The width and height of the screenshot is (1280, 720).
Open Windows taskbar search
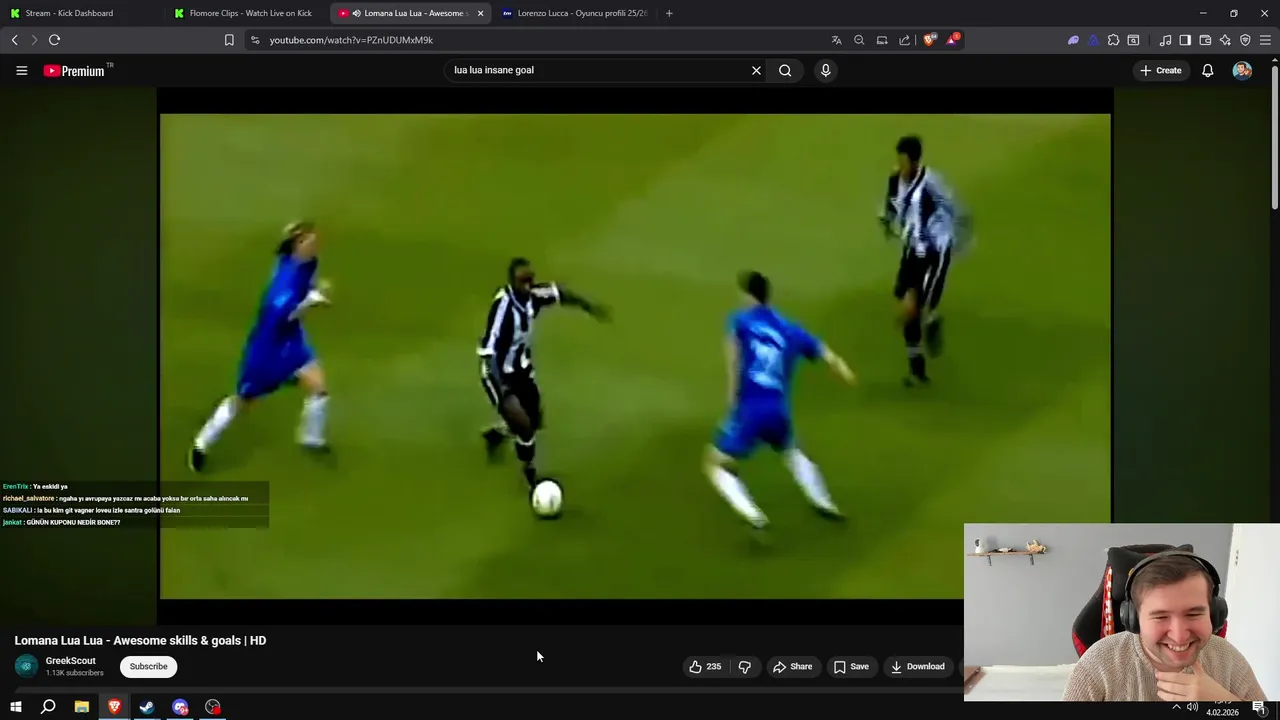48,707
